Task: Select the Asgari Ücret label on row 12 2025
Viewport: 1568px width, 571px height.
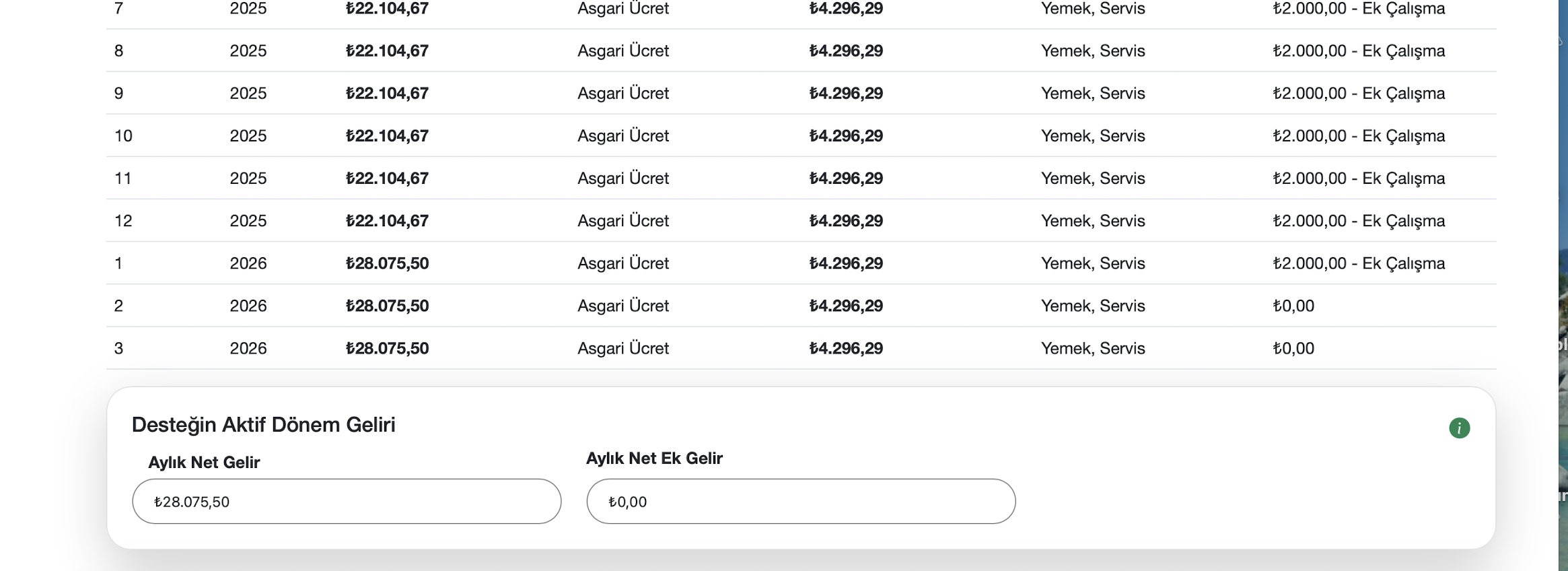Action: (x=622, y=220)
